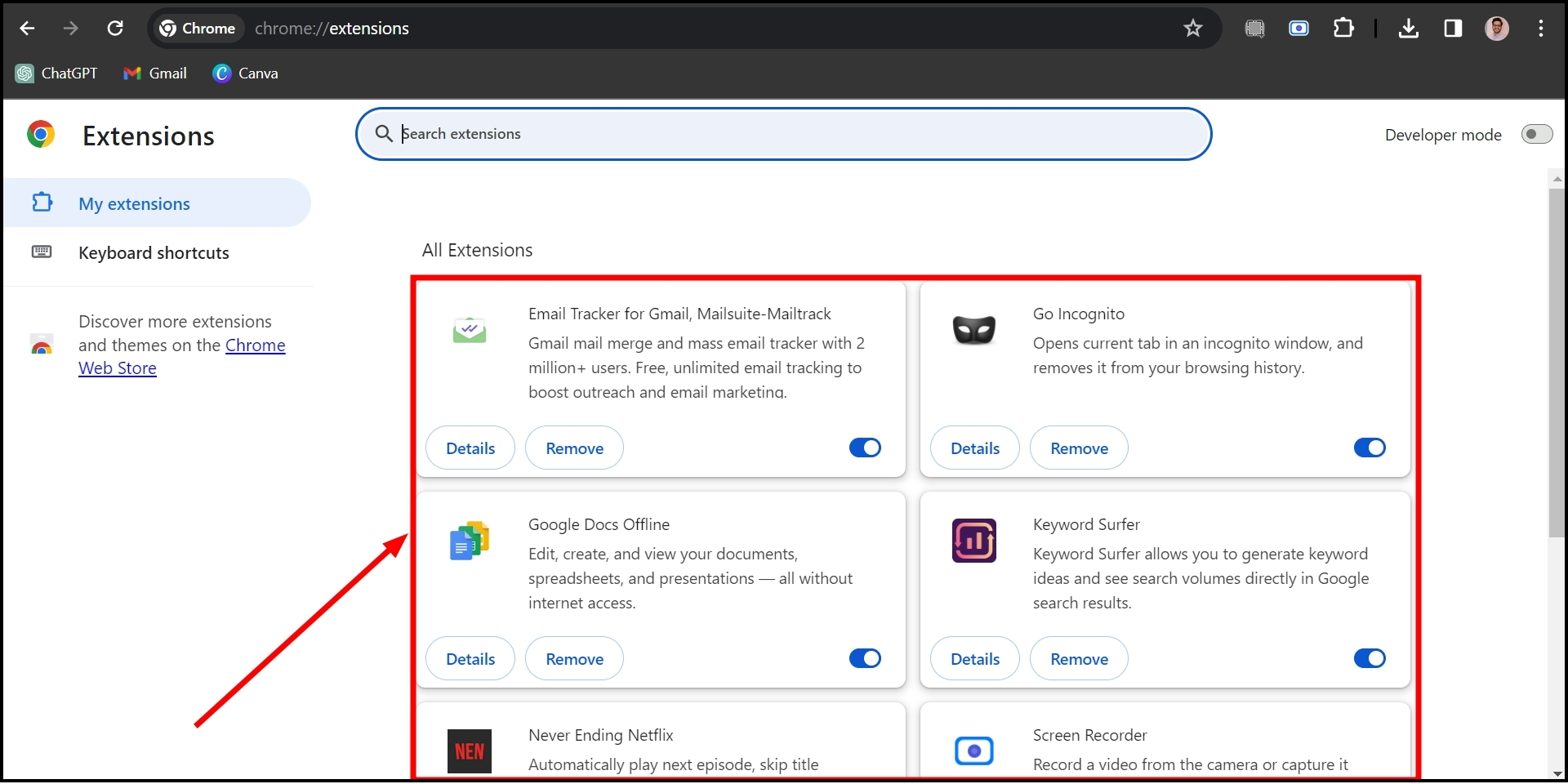Click the Screen Recorder toolbar extension icon

tap(1298, 29)
